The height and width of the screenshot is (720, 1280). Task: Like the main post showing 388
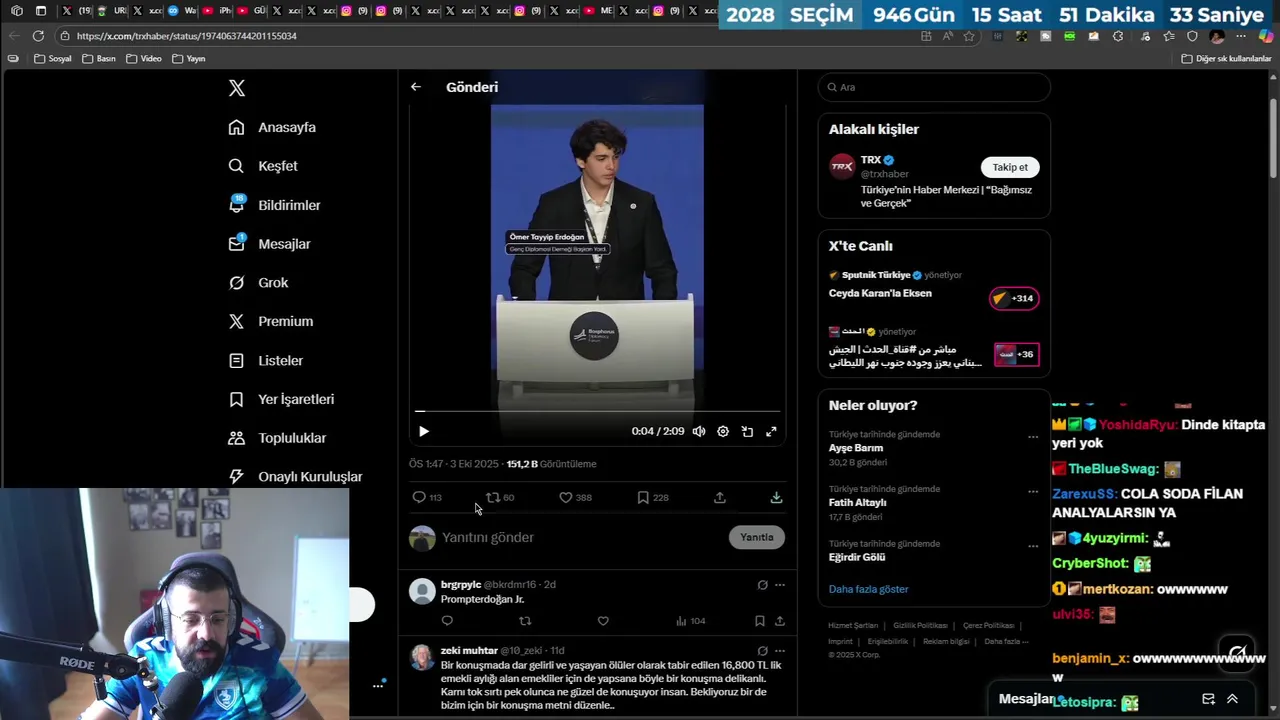(575, 497)
